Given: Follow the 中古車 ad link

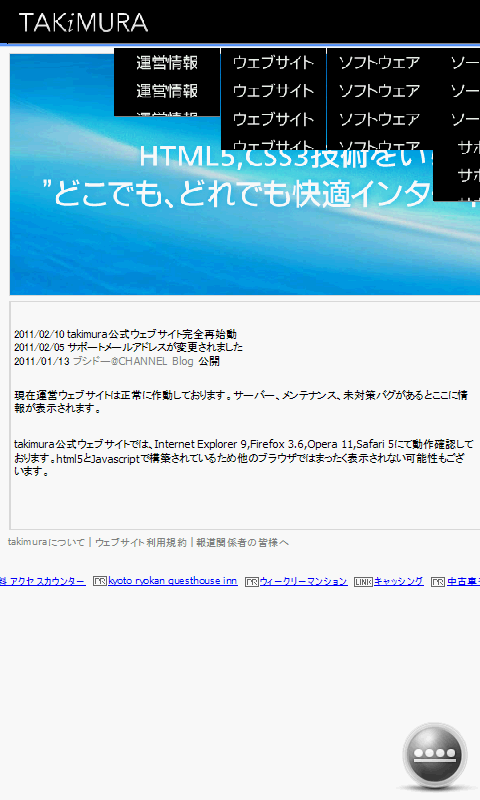Looking at the screenshot, I should click(x=463, y=581).
